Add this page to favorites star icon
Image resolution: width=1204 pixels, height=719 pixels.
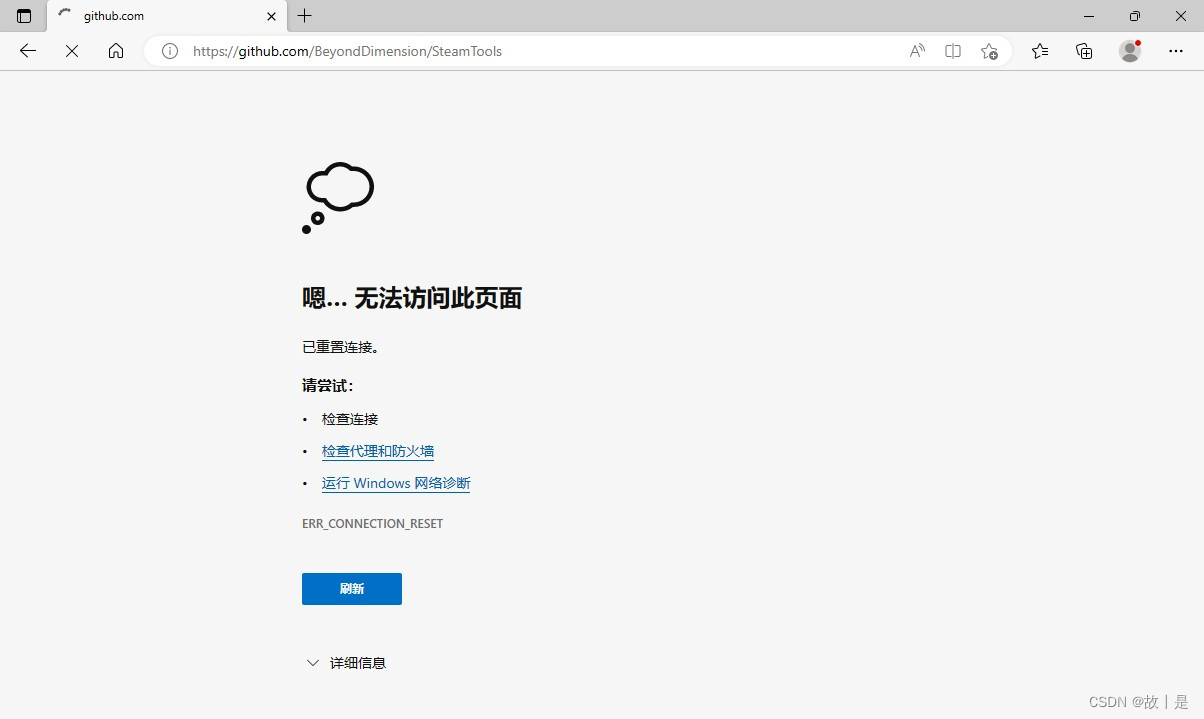(989, 51)
